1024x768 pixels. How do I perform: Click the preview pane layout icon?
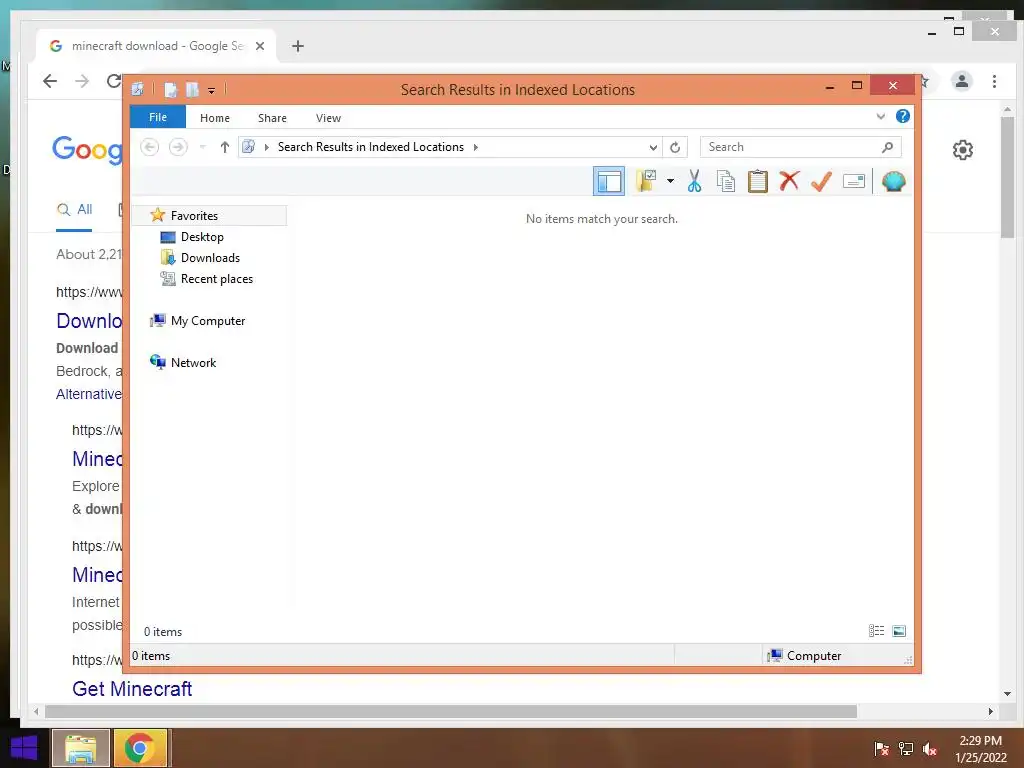pyautogui.click(x=609, y=181)
